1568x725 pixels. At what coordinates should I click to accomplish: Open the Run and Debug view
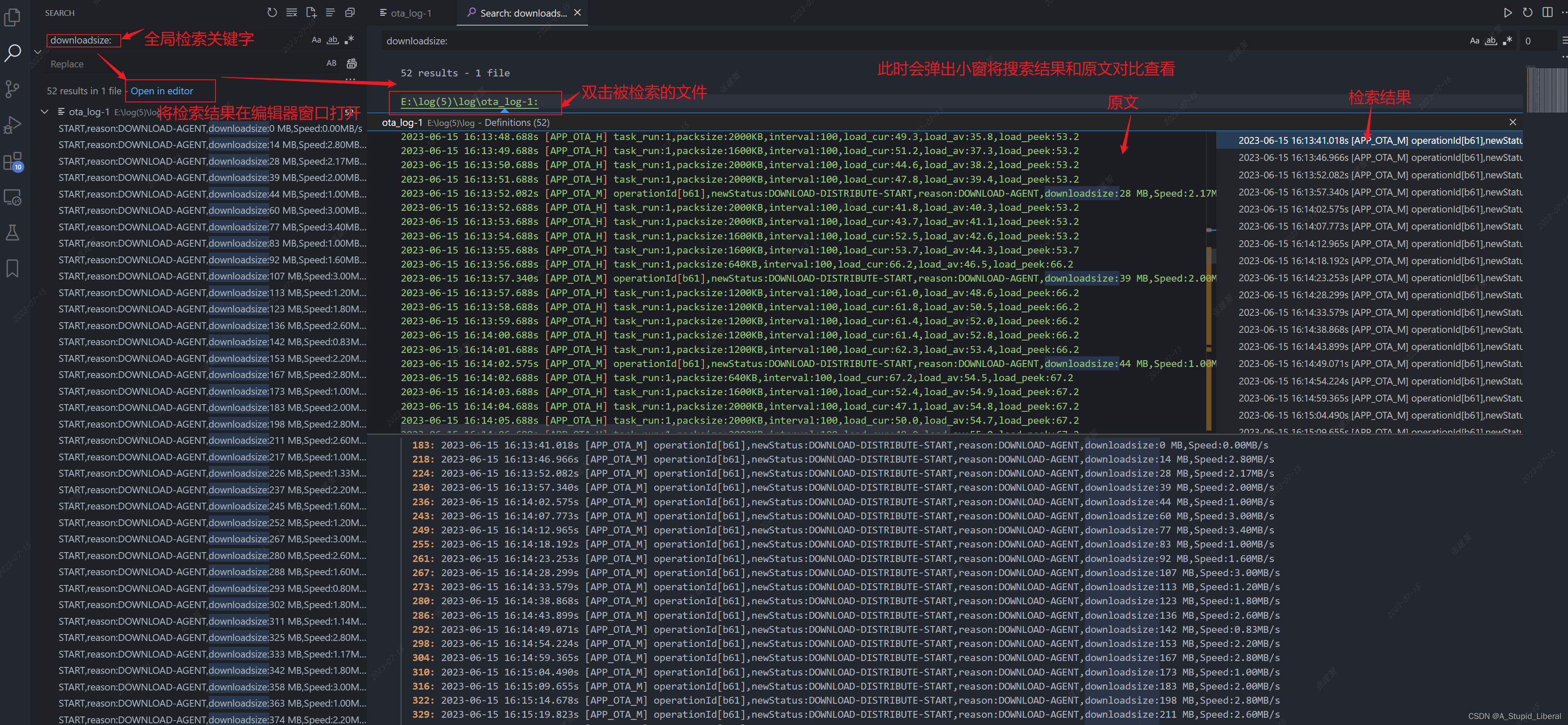point(12,125)
